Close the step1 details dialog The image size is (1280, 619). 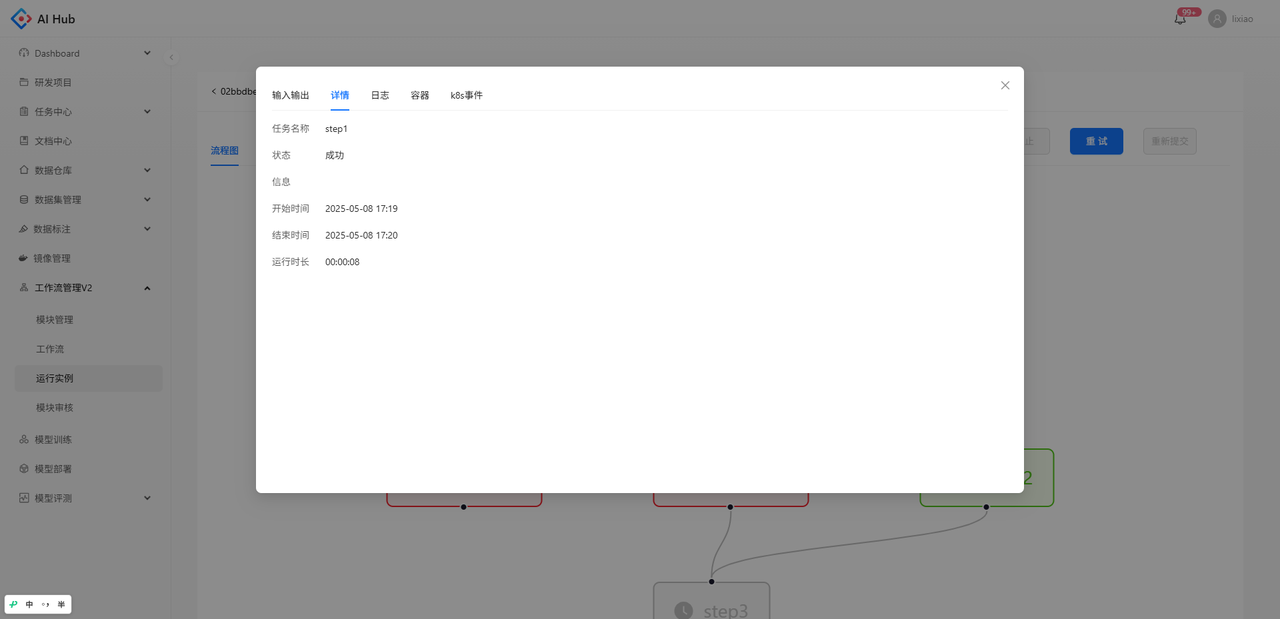pyautogui.click(x=1005, y=85)
